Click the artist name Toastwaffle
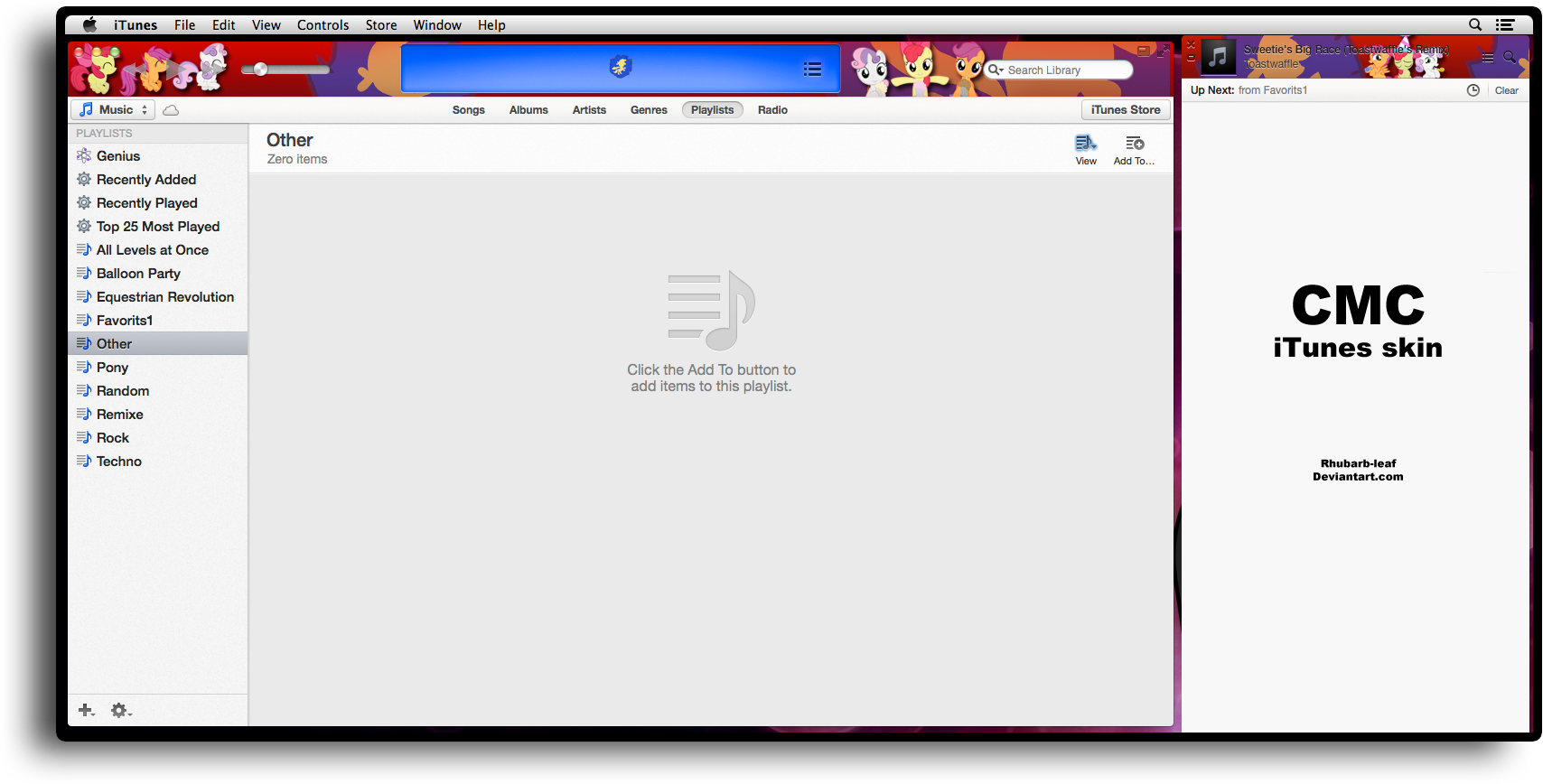Viewport: 1543px width, 784px height. [1271, 64]
